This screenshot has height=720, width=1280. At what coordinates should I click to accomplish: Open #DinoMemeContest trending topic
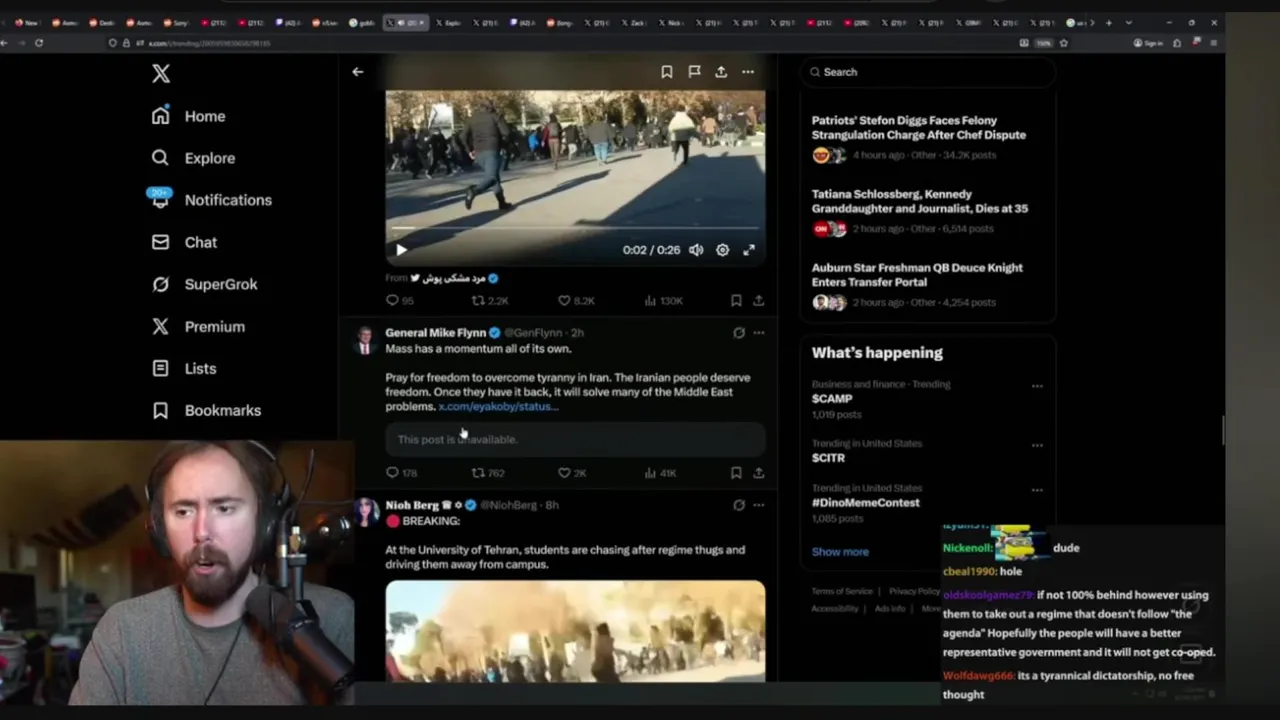(866, 503)
